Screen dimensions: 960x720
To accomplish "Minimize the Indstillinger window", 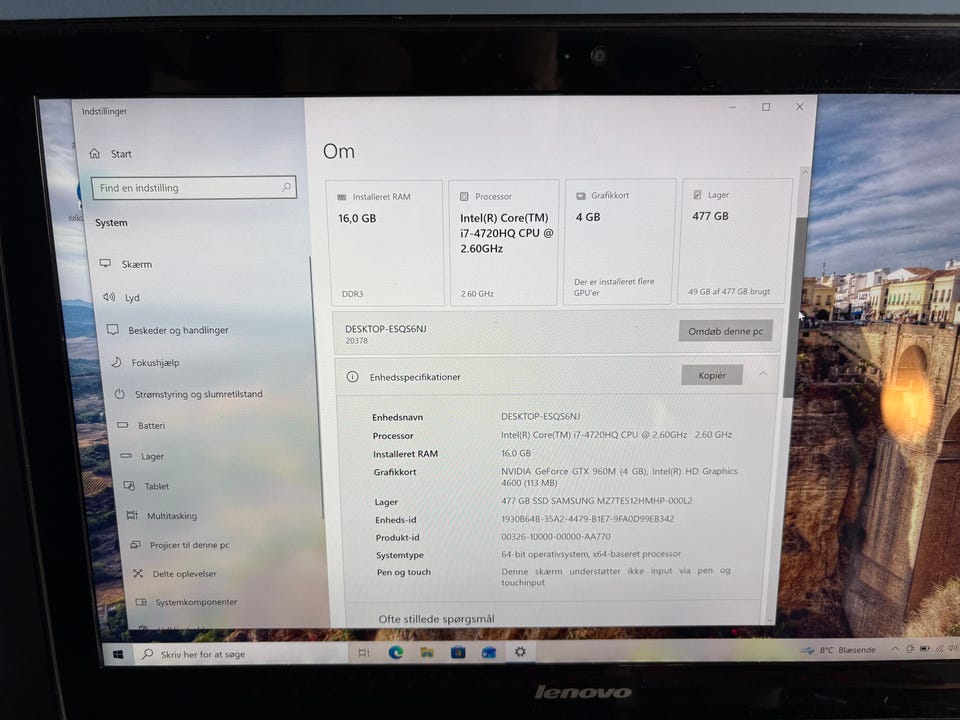I will tap(732, 107).
